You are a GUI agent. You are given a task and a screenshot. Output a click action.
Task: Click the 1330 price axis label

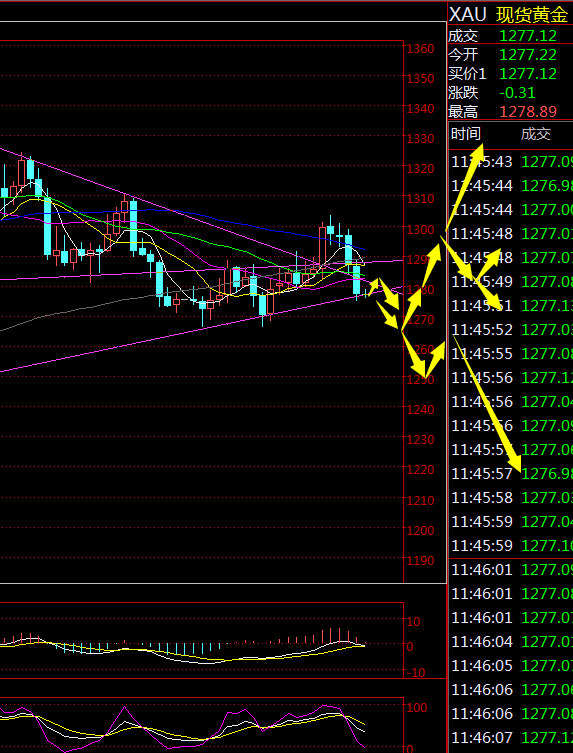420,139
